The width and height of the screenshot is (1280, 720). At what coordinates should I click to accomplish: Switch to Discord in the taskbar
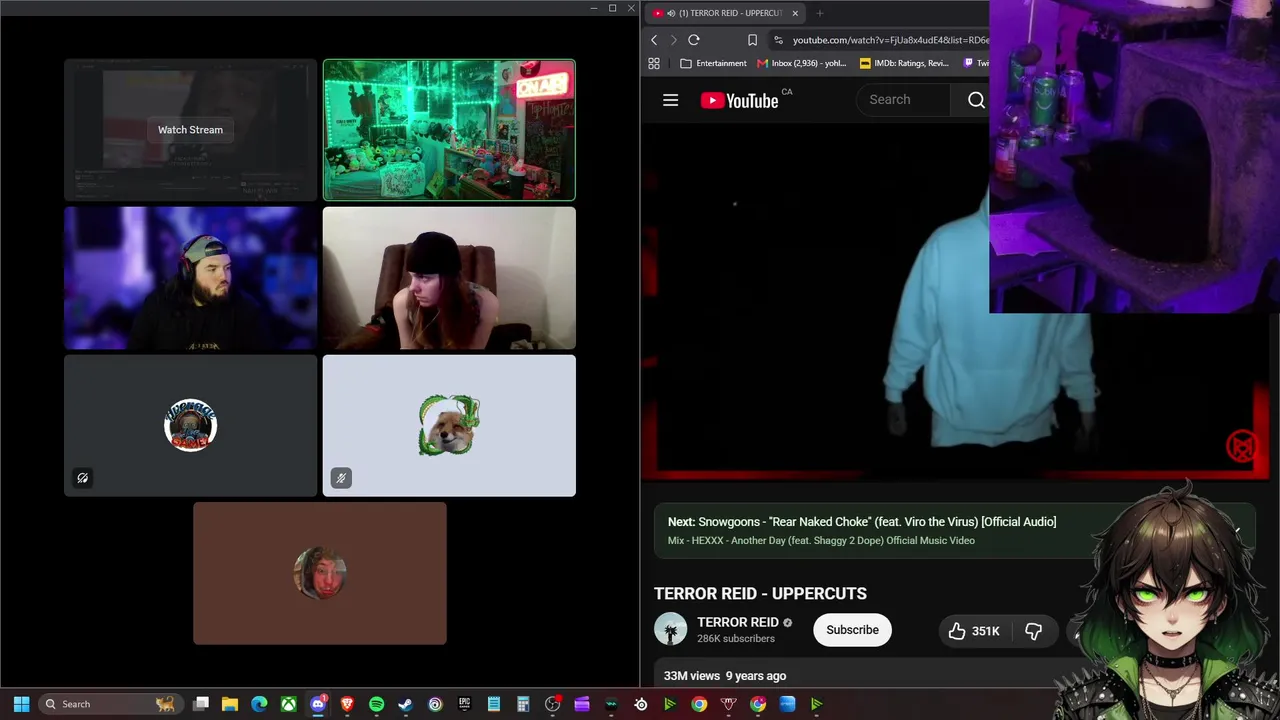click(x=318, y=704)
